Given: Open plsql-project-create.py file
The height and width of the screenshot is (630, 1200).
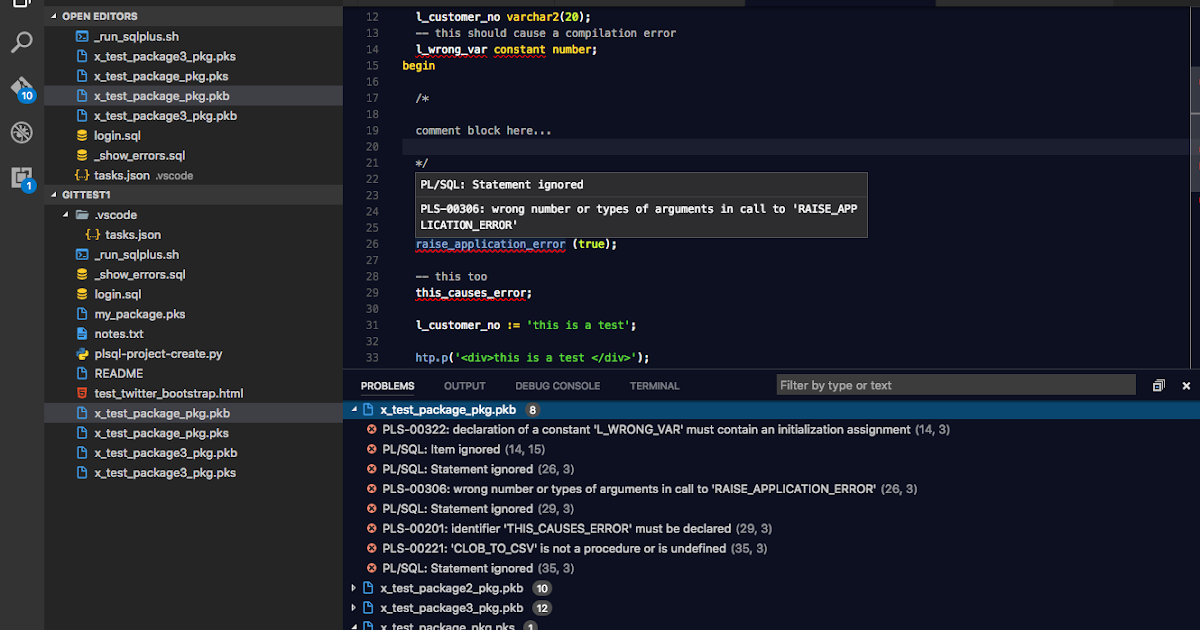Looking at the screenshot, I should [x=193, y=354].
